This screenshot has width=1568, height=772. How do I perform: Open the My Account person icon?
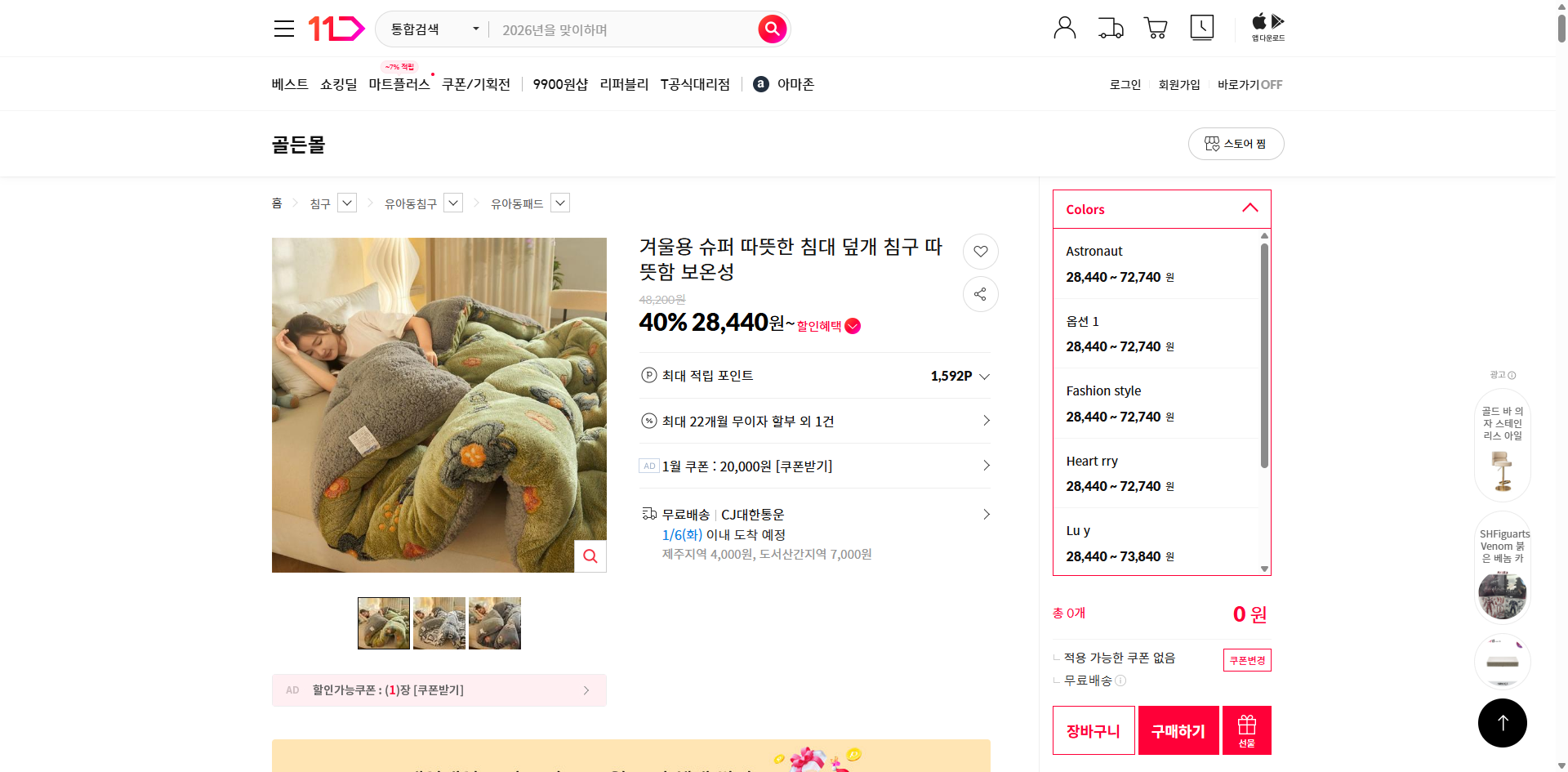[1064, 27]
